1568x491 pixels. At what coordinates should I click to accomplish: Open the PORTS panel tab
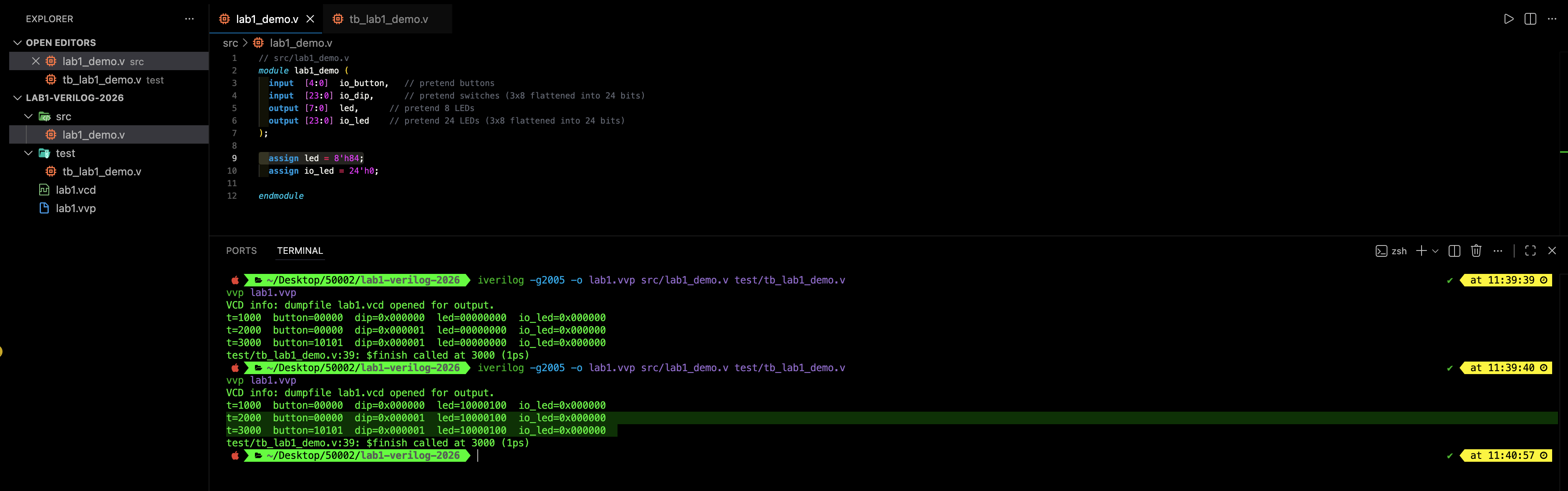(241, 251)
